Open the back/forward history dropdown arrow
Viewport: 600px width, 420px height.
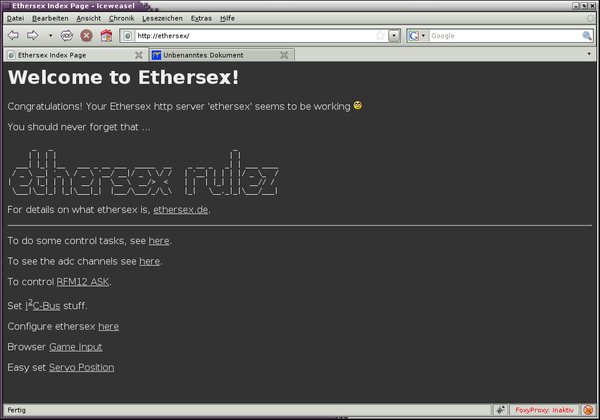pos(50,36)
